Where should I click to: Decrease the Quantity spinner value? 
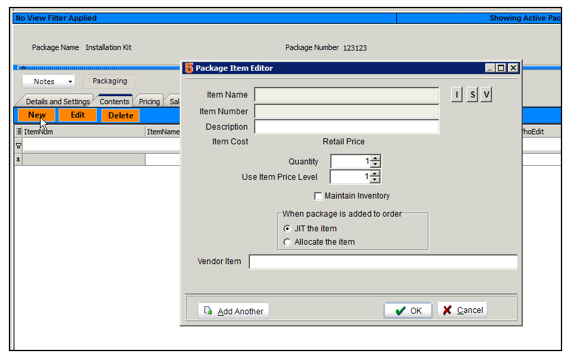tap(375, 164)
